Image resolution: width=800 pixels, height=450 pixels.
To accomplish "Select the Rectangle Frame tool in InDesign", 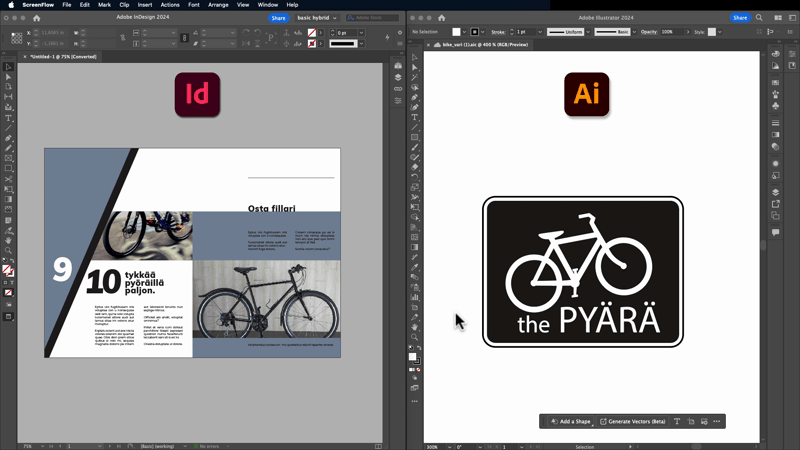I will 8,159.
